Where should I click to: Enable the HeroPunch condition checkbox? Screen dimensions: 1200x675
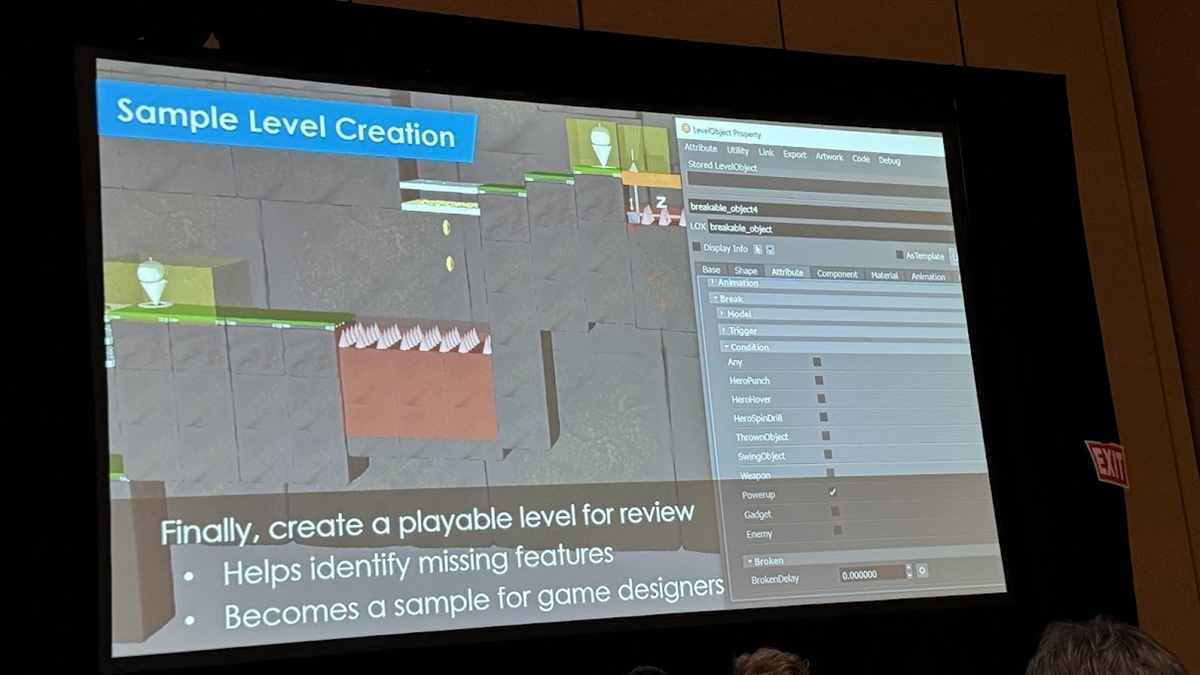819,380
